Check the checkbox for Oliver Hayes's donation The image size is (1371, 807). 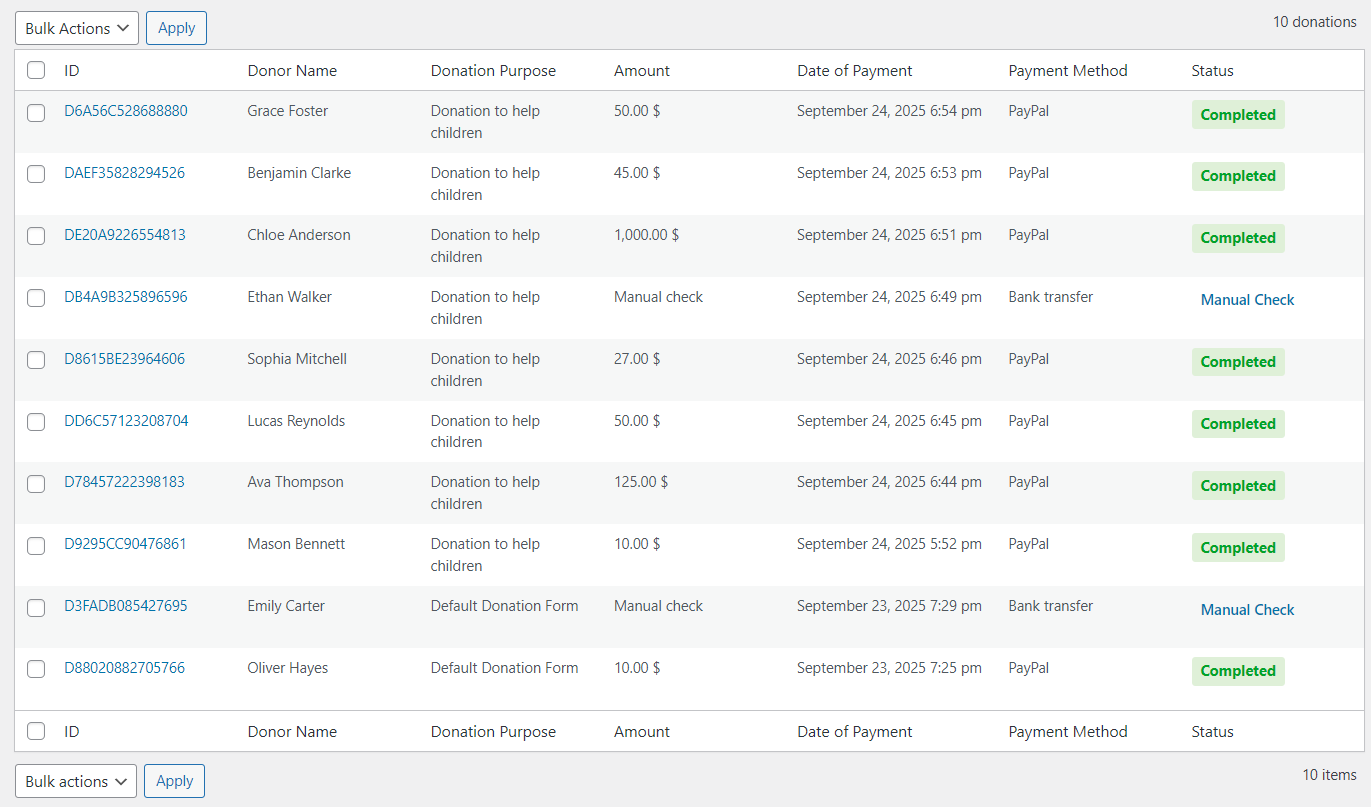pyautogui.click(x=36, y=669)
